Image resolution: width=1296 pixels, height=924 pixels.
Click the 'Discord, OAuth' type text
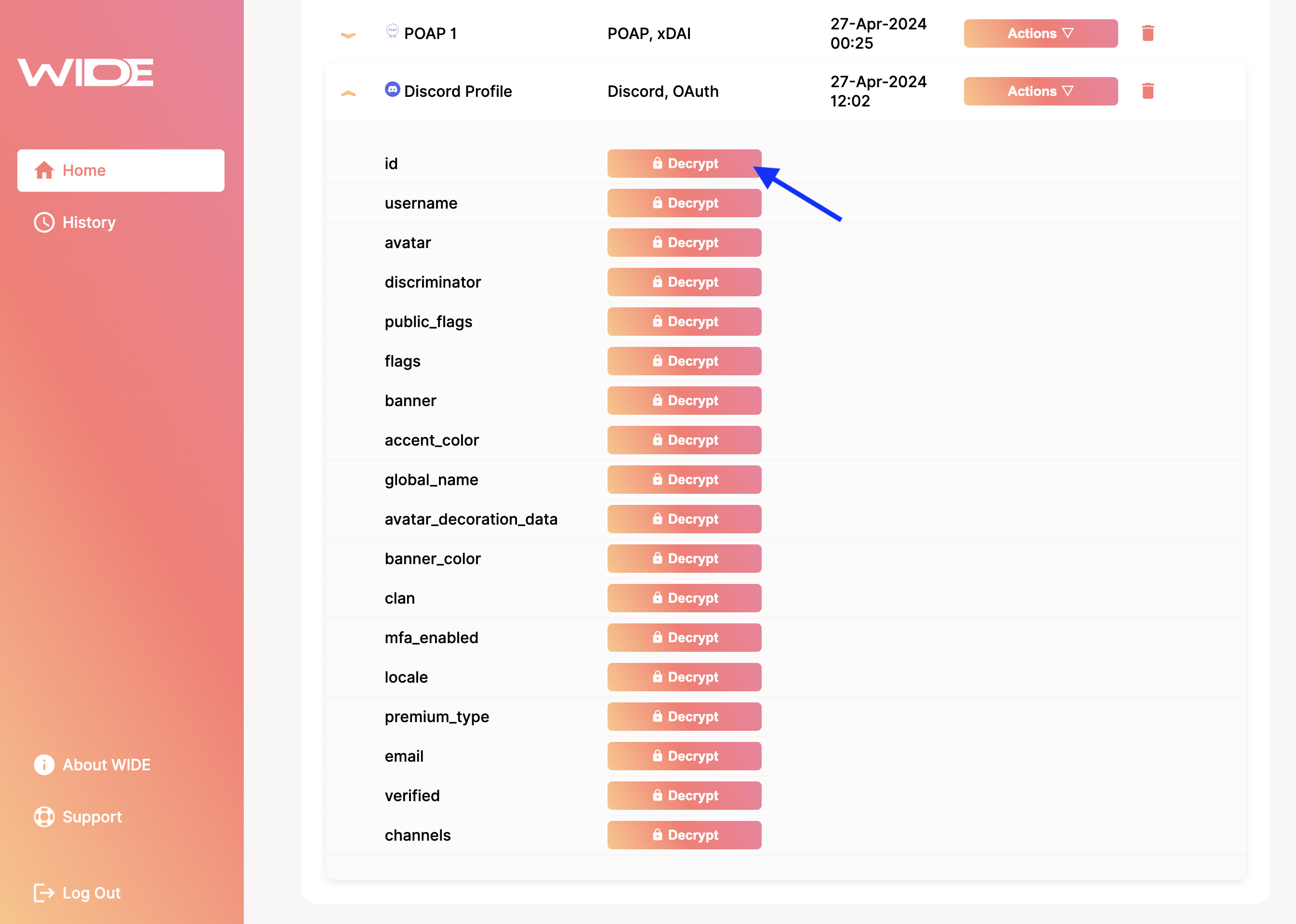663,91
